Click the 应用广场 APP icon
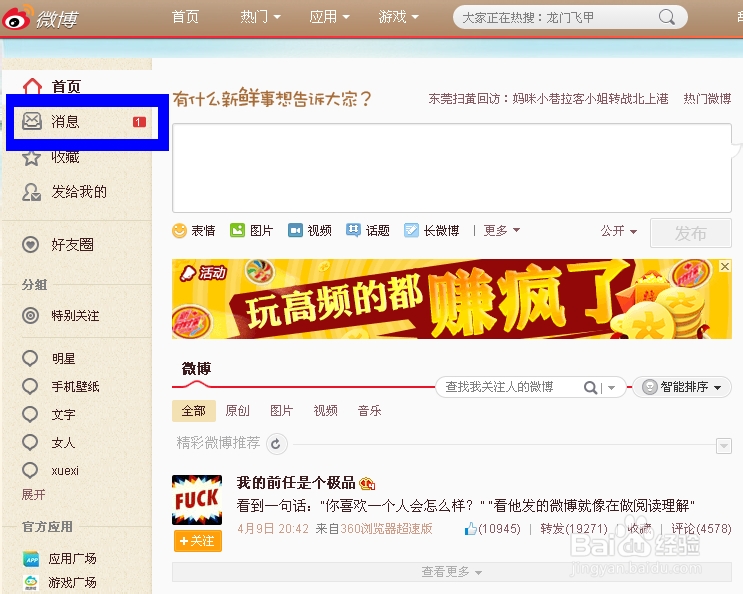 [x=31, y=559]
